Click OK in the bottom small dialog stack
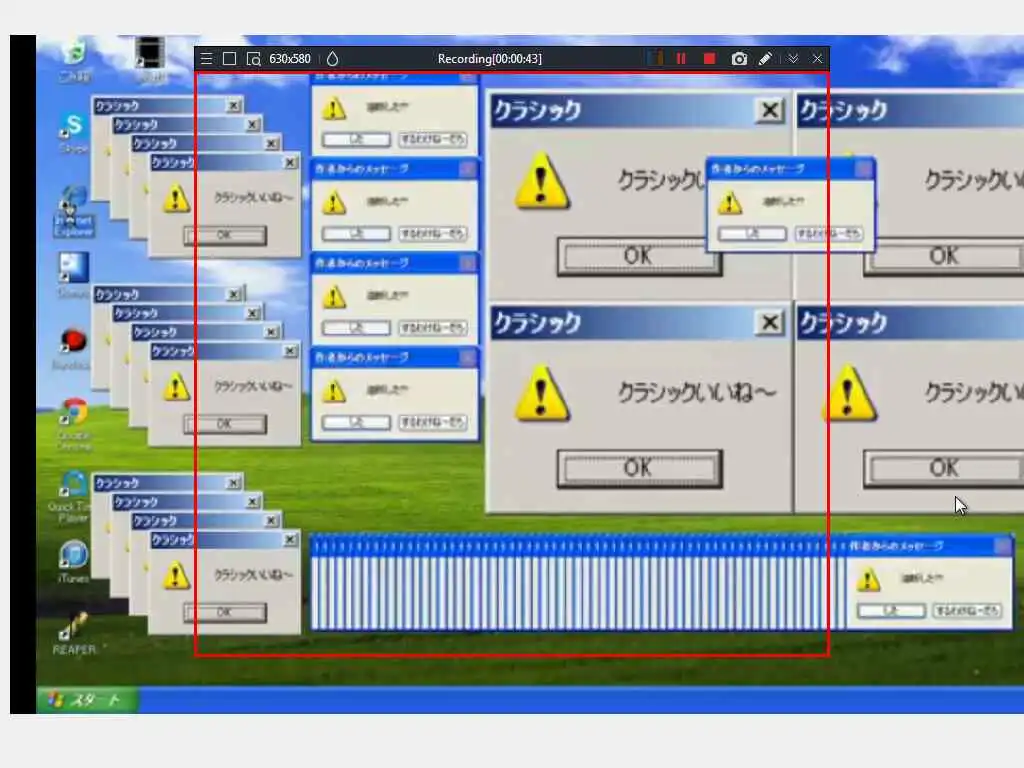Viewport: 1024px width, 768px height. tap(225, 613)
